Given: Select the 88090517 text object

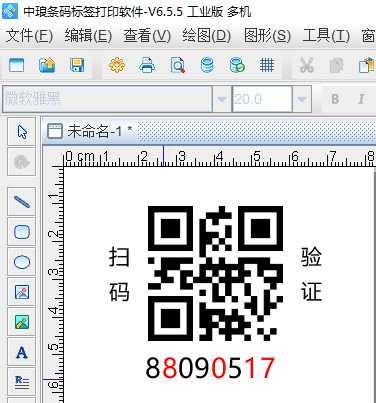Looking at the screenshot, I should [x=210, y=368].
